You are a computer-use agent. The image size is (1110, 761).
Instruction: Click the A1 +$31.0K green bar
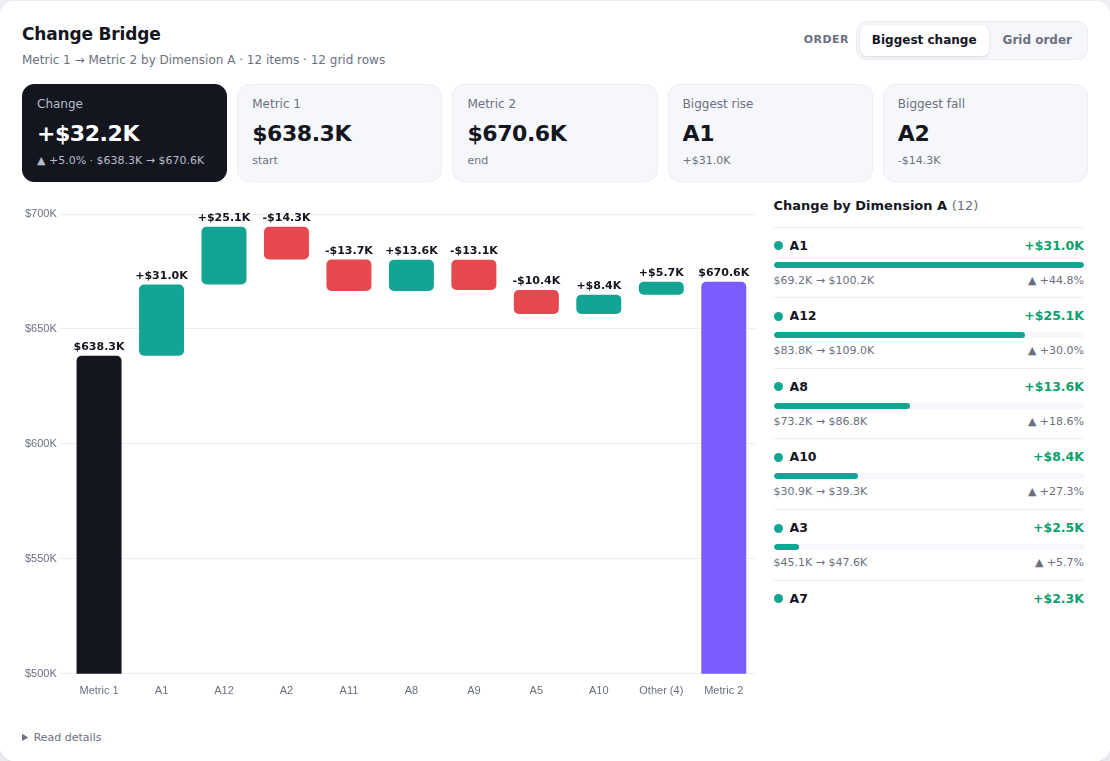pyautogui.click(x=161, y=320)
